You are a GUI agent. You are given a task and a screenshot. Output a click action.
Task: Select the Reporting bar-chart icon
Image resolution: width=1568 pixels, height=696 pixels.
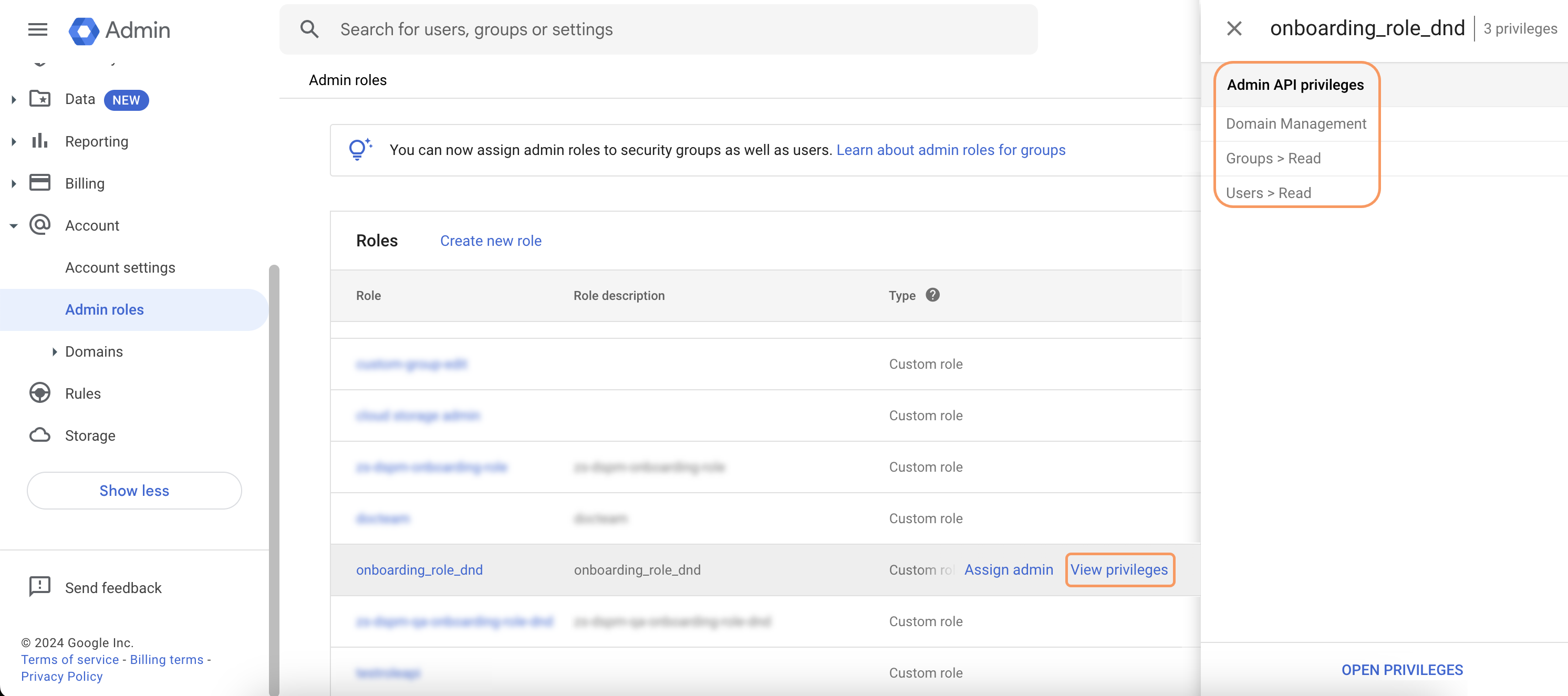[x=39, y=141]
